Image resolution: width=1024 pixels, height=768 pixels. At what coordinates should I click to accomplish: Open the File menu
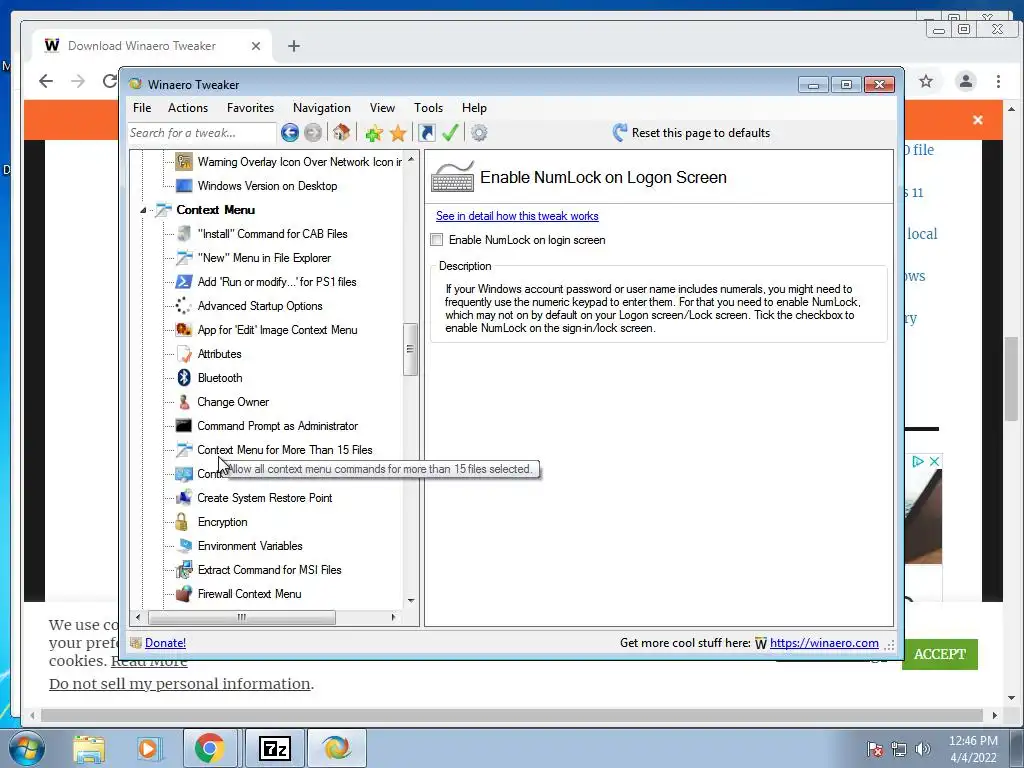click(x=142, y=108)
